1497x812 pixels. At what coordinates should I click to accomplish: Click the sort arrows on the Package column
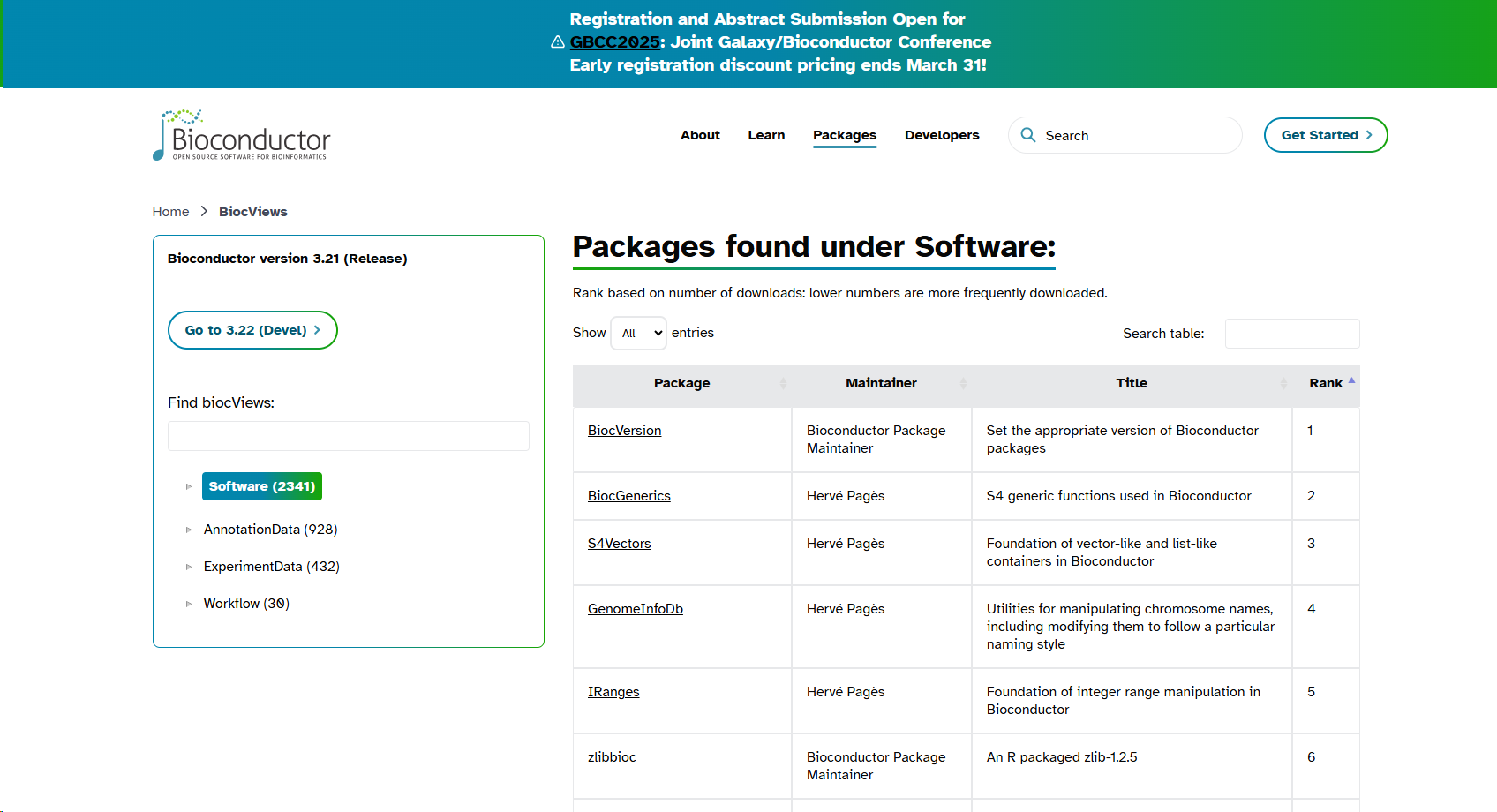783,383
